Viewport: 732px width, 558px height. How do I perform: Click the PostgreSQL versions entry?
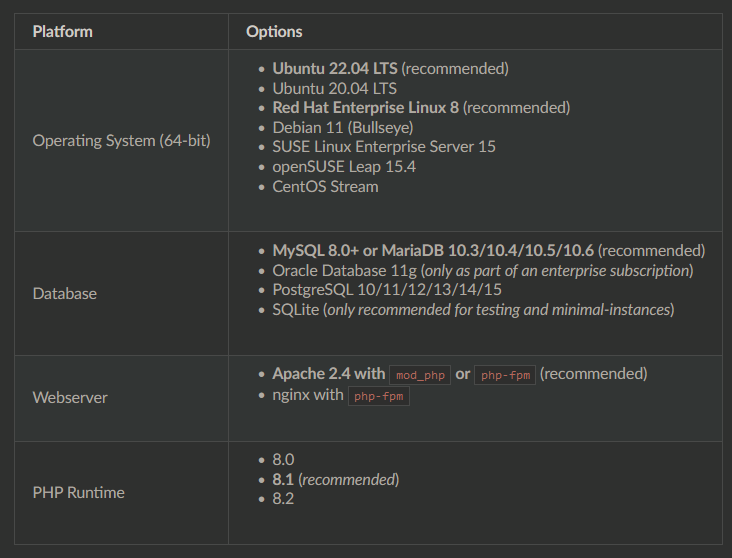point(386,290)
